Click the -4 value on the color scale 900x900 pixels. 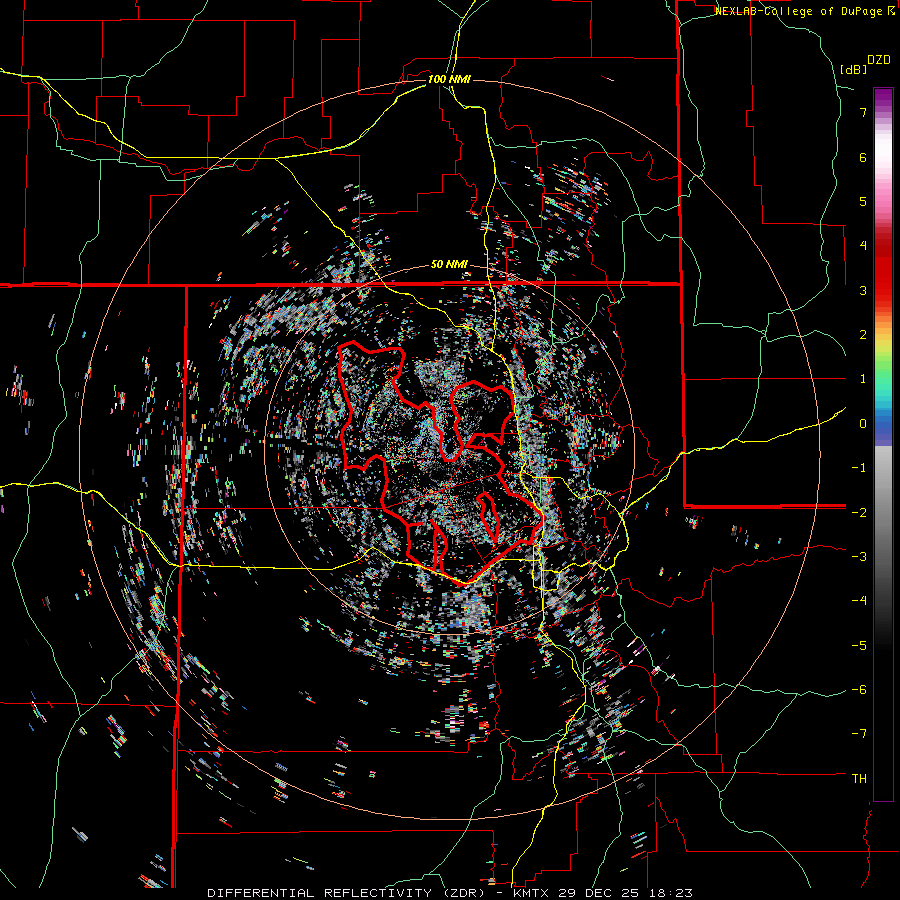coord(859,601)
